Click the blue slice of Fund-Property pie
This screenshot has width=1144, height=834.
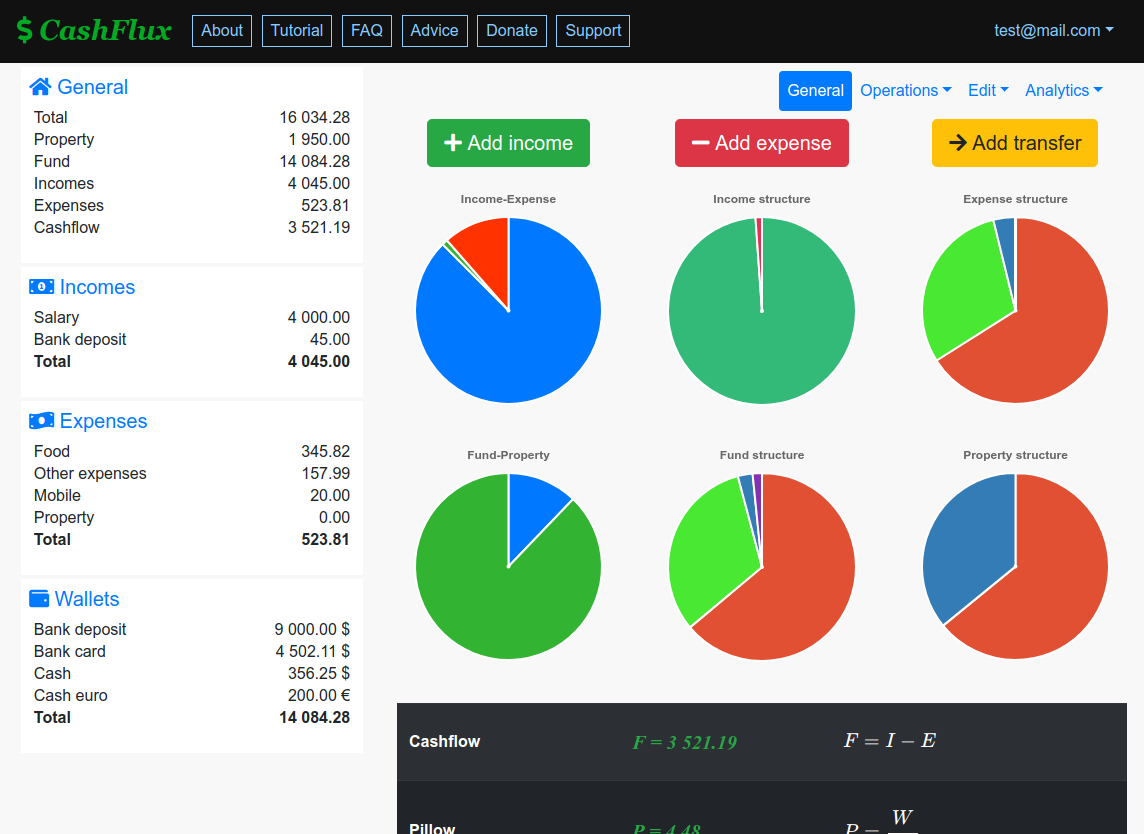pos(531,511)
